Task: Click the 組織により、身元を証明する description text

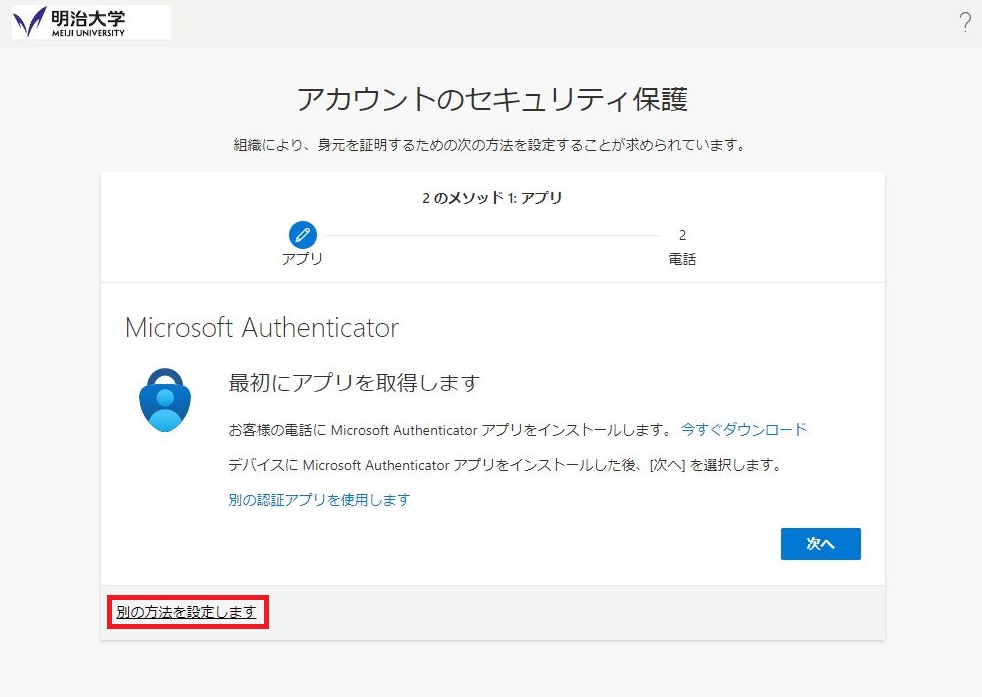Action: 490,145
